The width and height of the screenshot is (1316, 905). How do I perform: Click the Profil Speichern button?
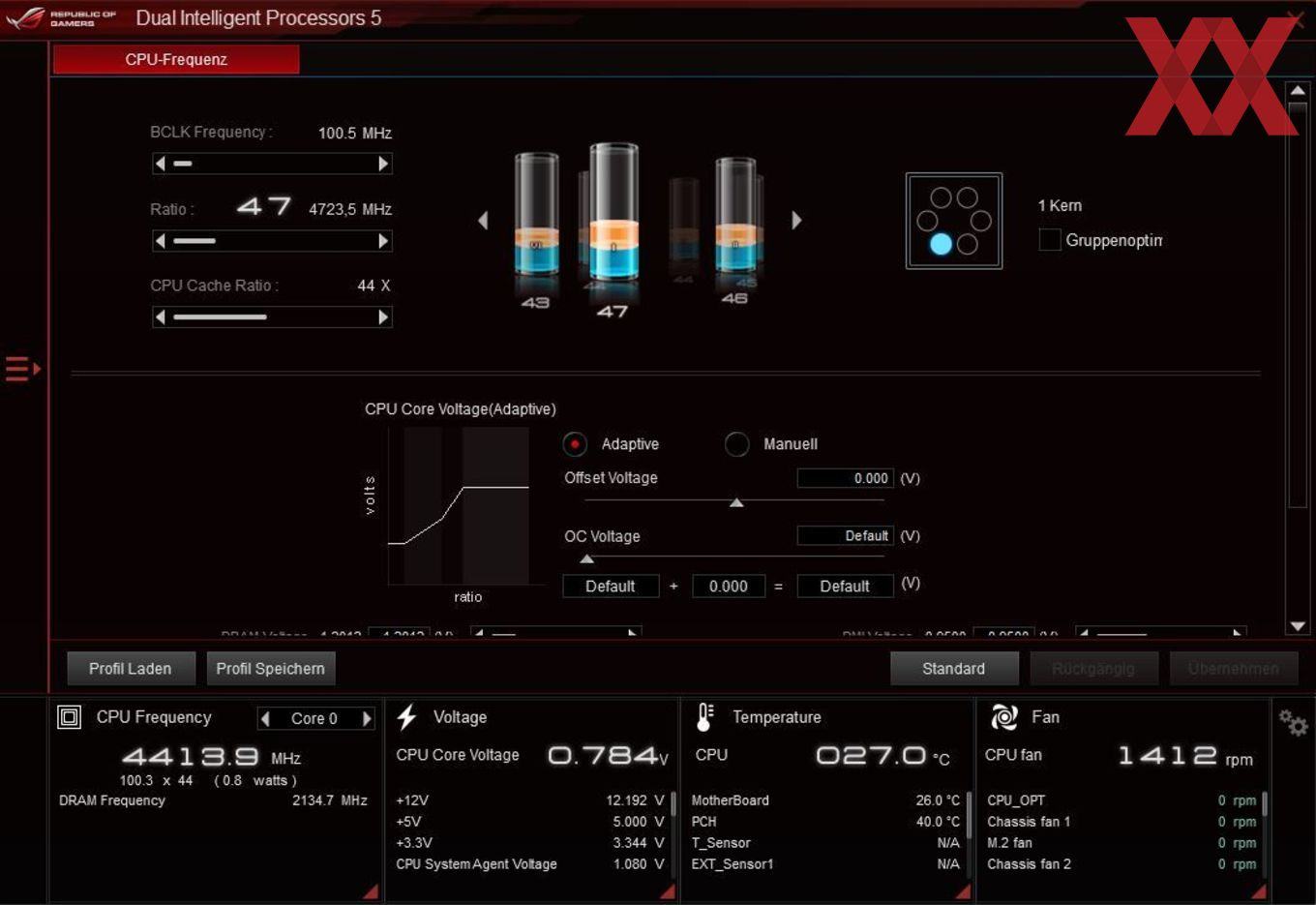(x=271, y=669)
